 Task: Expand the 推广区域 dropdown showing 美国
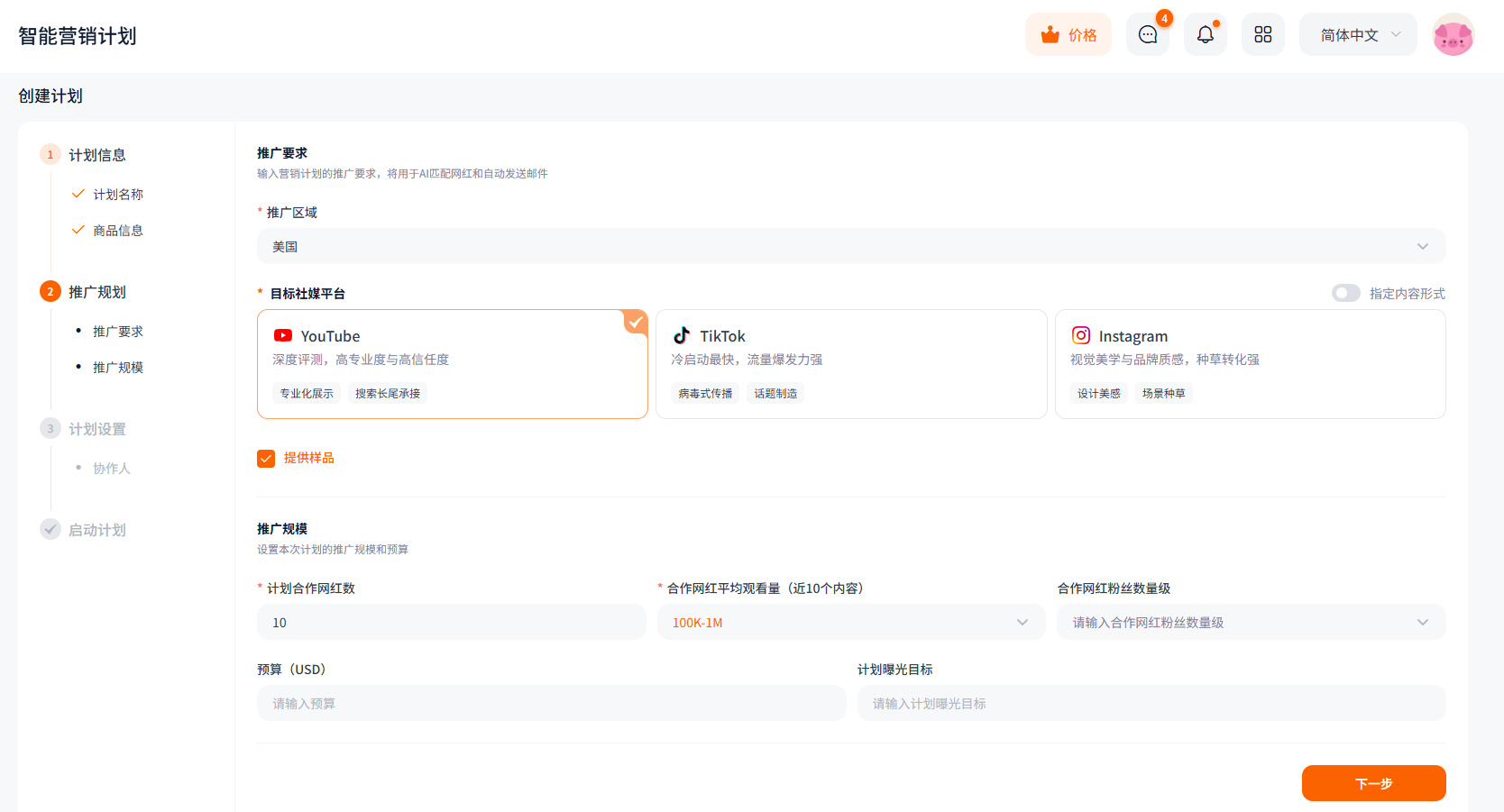click(850, 246)
